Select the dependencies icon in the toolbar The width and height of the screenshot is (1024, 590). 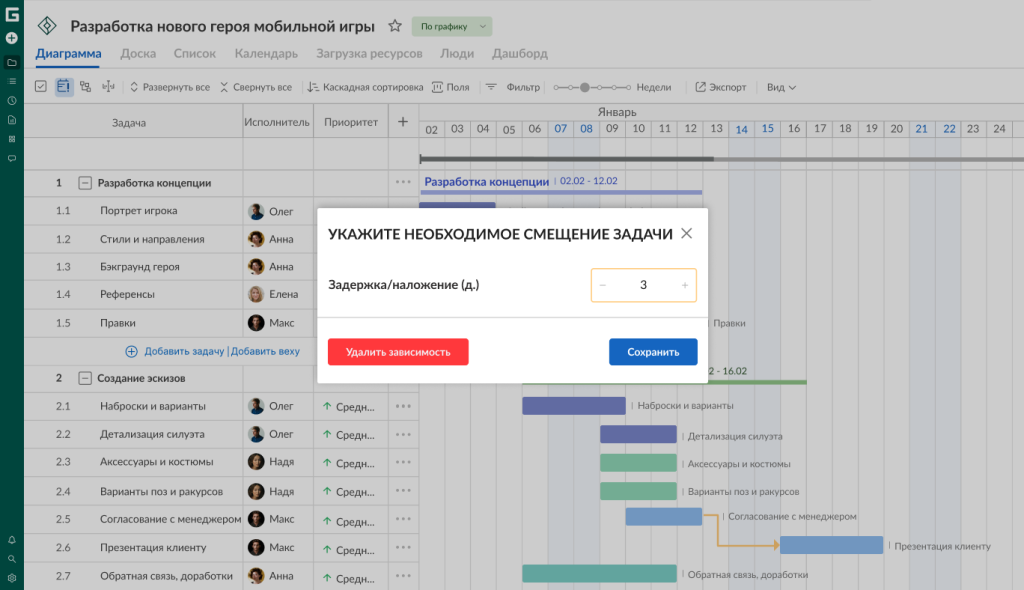click(x=84, y=87)
